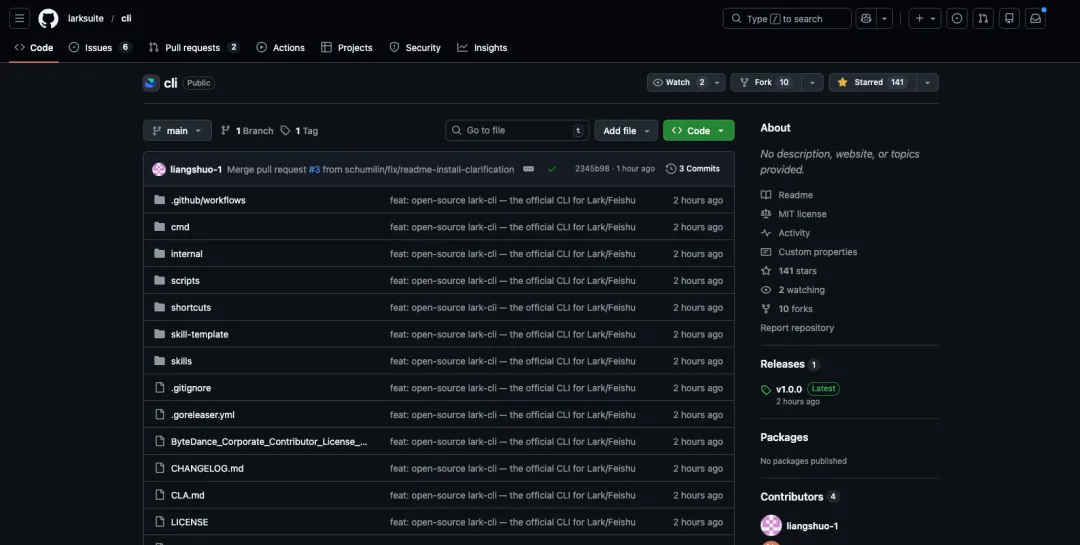The image size is (1080, 545).
Task: Switch to the Security tab
Action: pyautogui.click(x=415, y=48)
